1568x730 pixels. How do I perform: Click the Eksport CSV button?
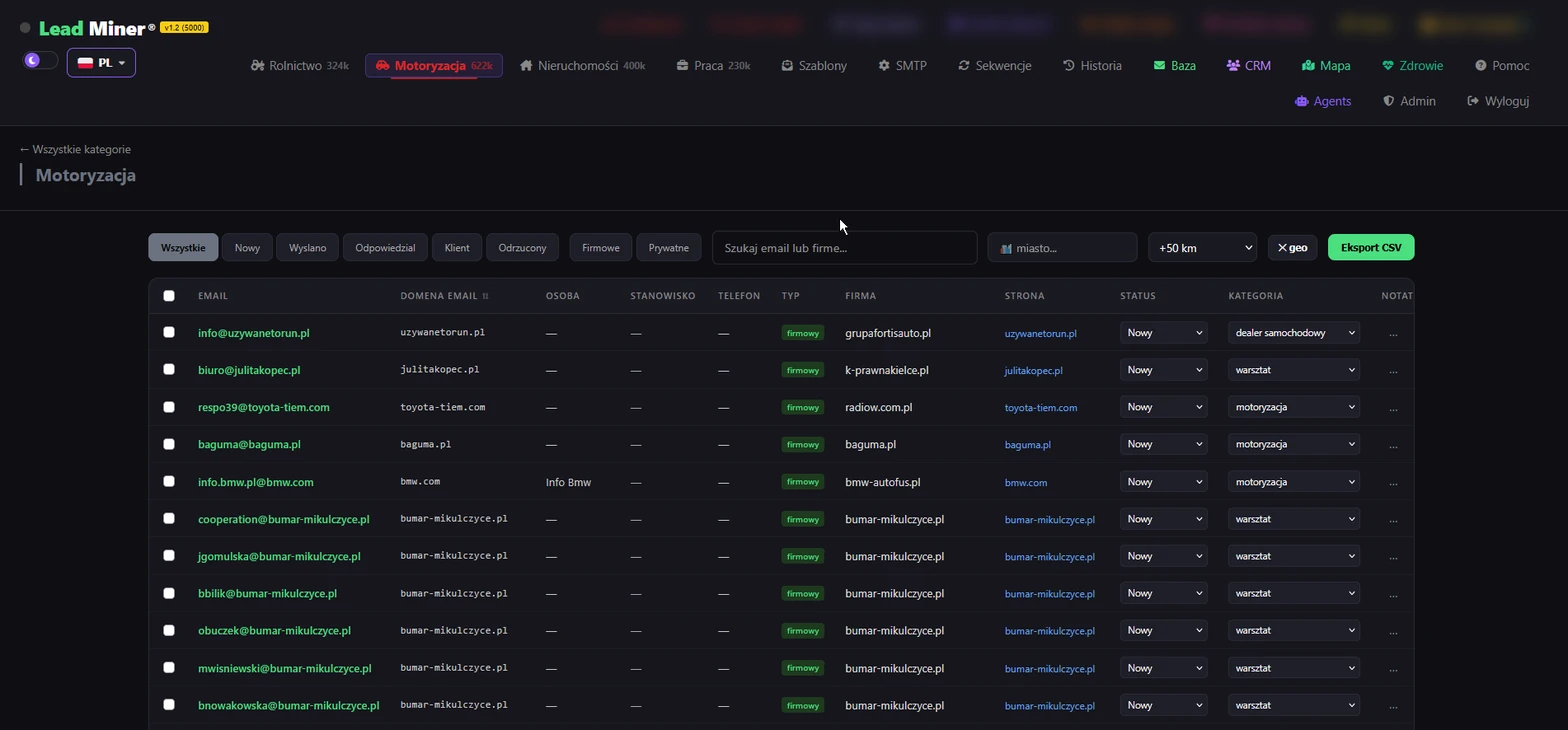pos(1371,247)
